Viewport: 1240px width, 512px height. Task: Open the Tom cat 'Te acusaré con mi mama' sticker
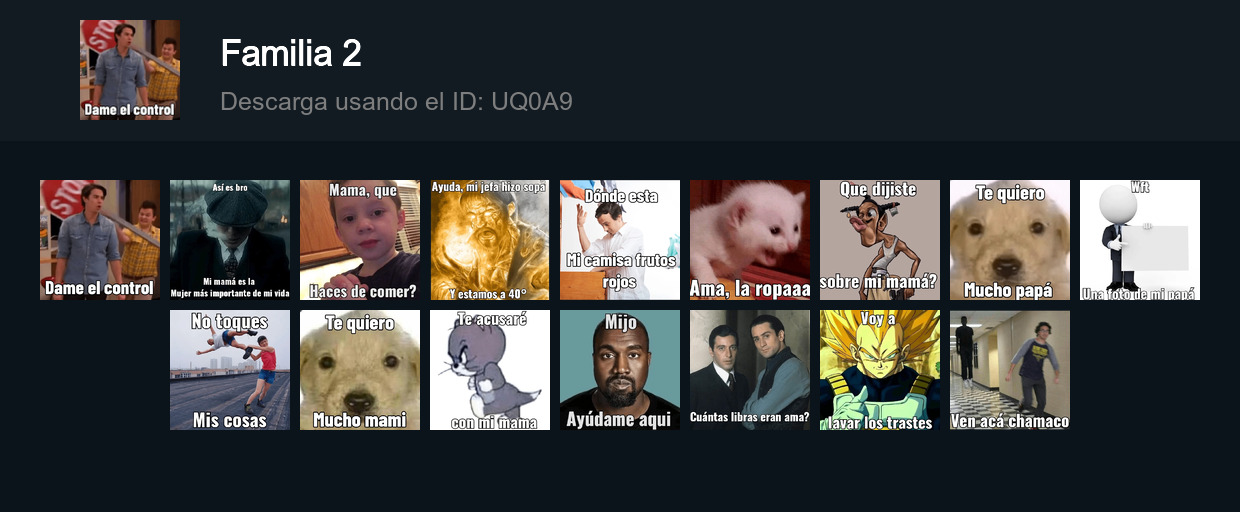click(490, 370)
